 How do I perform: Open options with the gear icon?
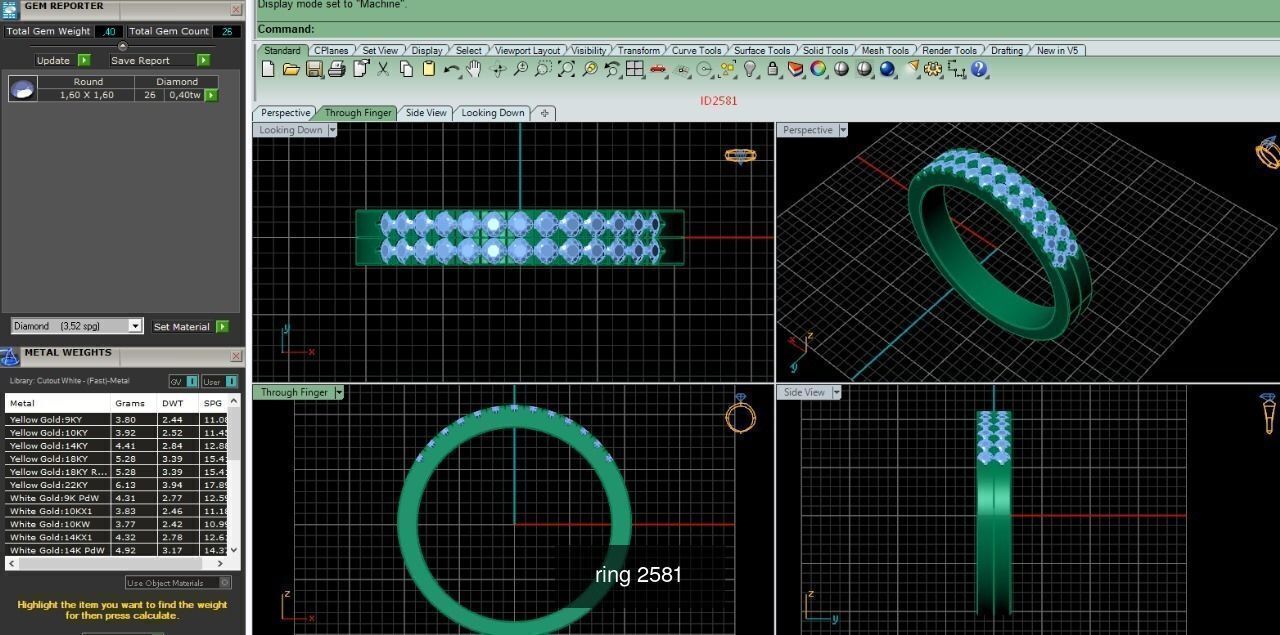[934, 69]
